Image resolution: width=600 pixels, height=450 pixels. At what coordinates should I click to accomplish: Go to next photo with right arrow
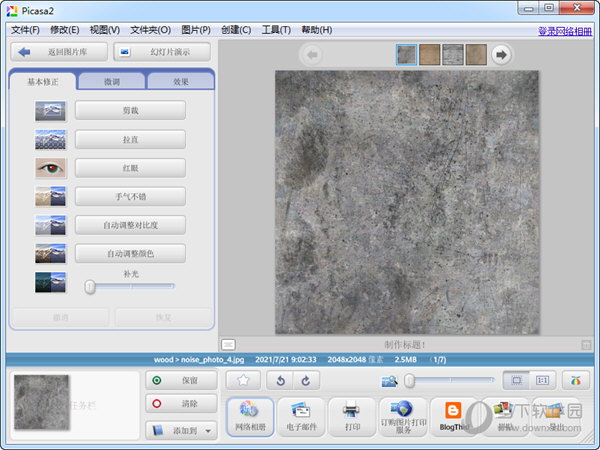(501, 54)
